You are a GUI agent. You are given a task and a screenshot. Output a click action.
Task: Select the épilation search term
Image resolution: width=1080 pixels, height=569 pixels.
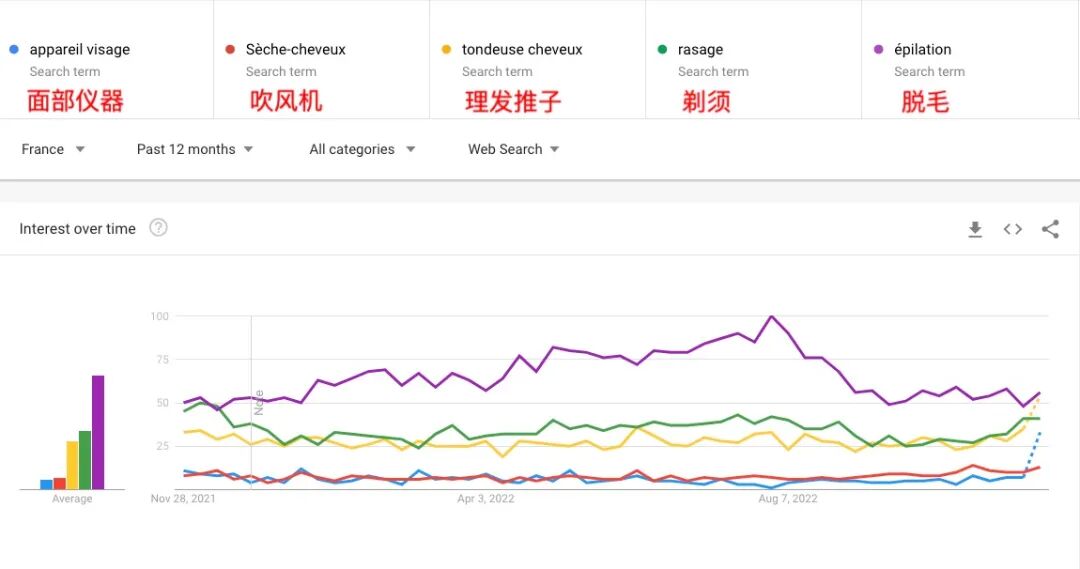(923, 49)
